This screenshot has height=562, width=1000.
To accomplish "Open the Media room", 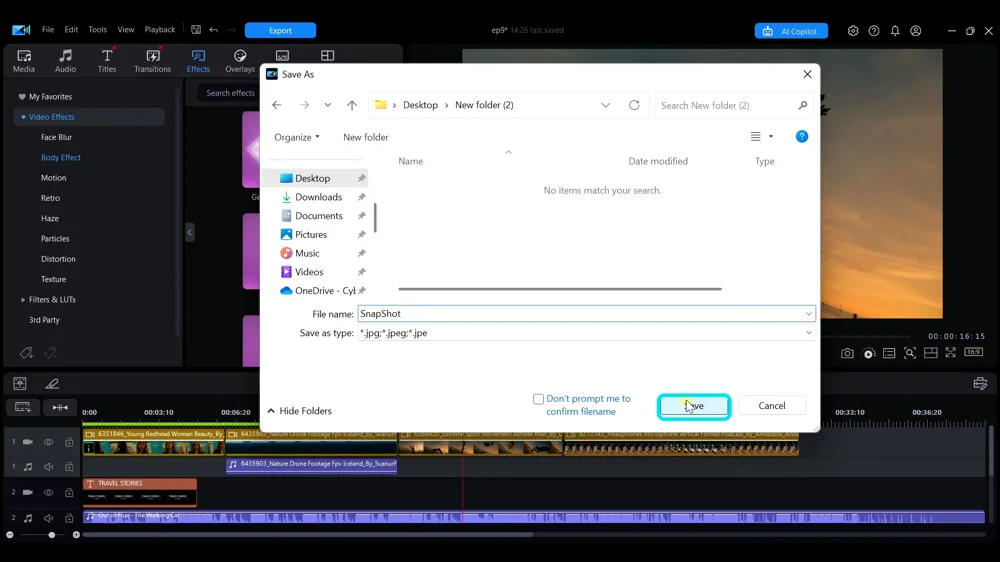I will [x=24, y=61].
